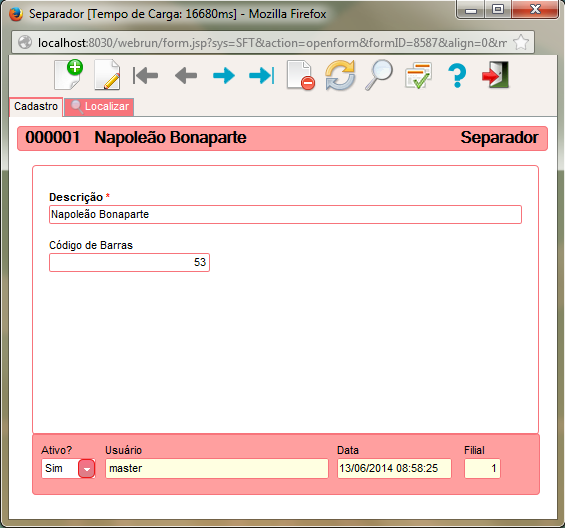Click the Descrição input field
565x528 pixels.
tap(285, 214)
